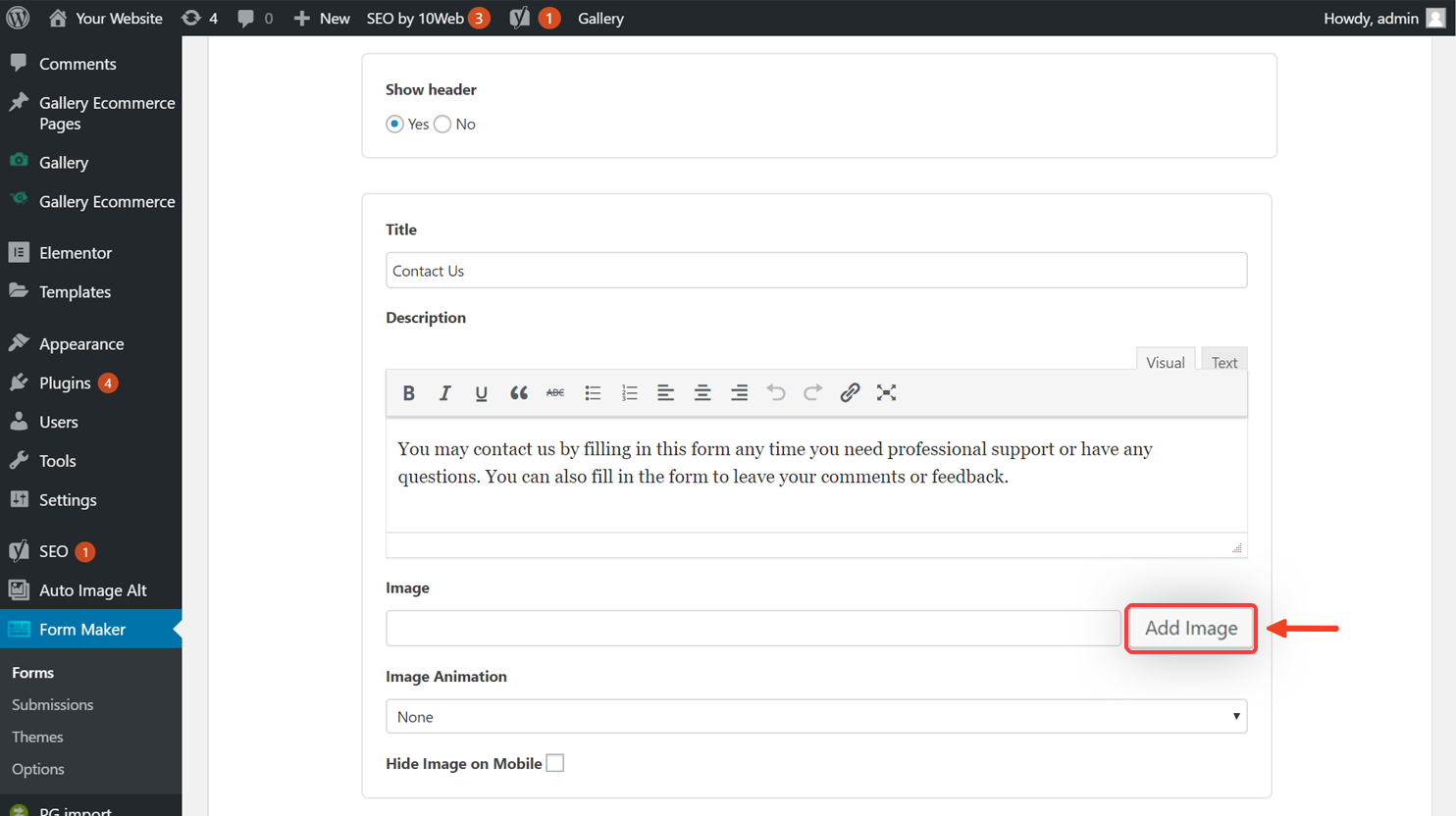Align text left
1456x816 pixels.
pyautogui.click(x=665, y=392)
